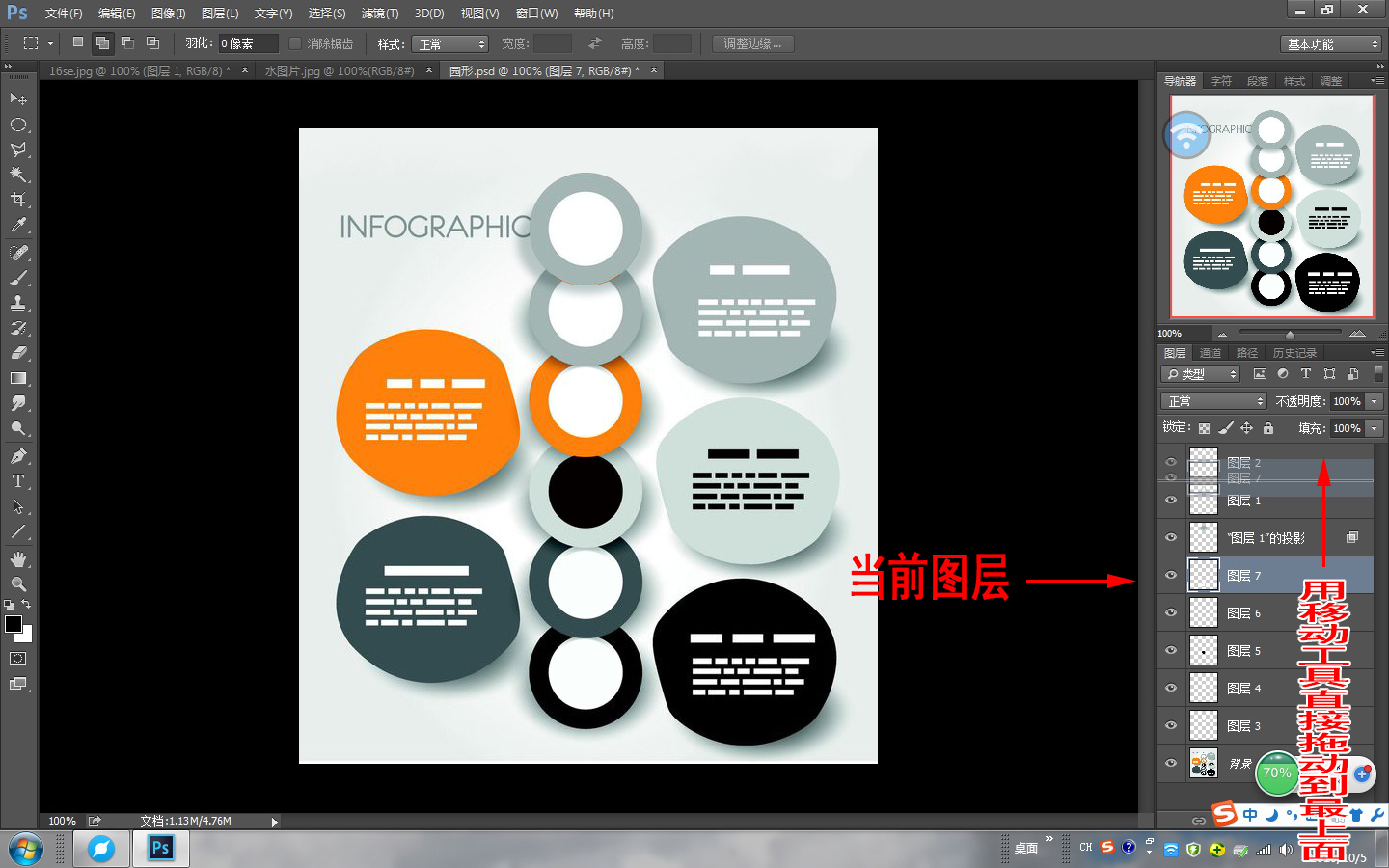Switch to the 16se.jpg document tab

point(140,70)
